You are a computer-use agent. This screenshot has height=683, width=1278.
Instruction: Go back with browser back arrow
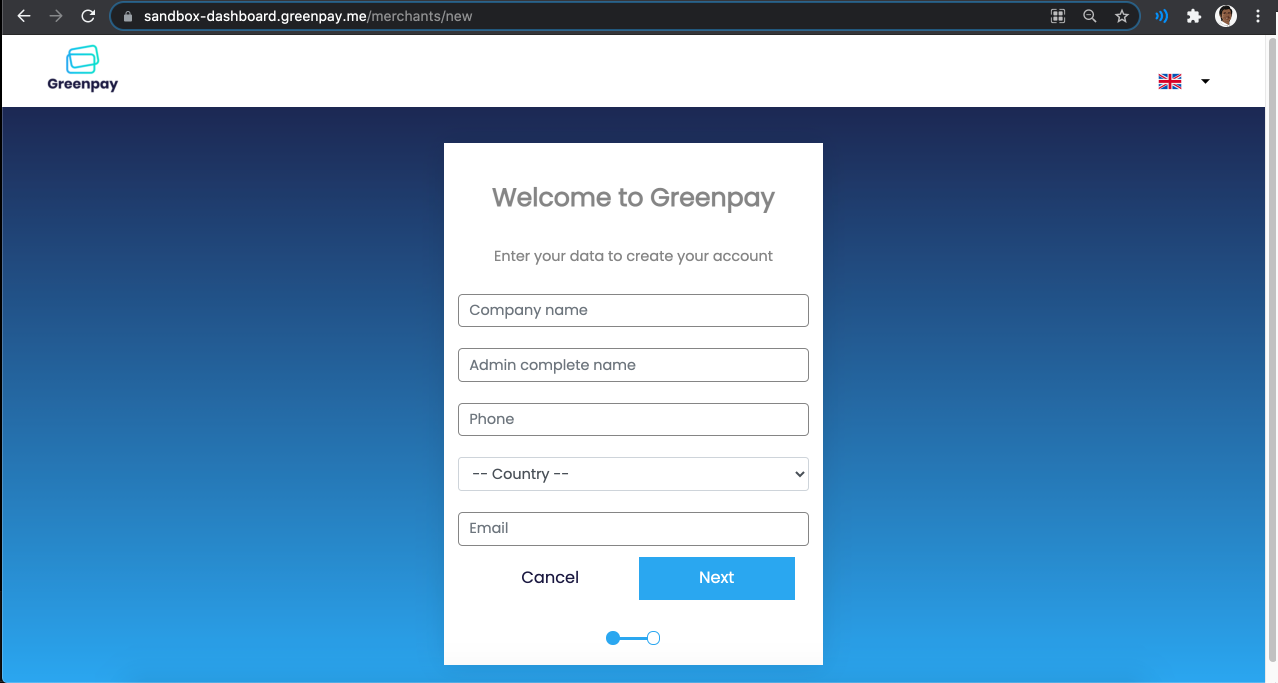24,16
